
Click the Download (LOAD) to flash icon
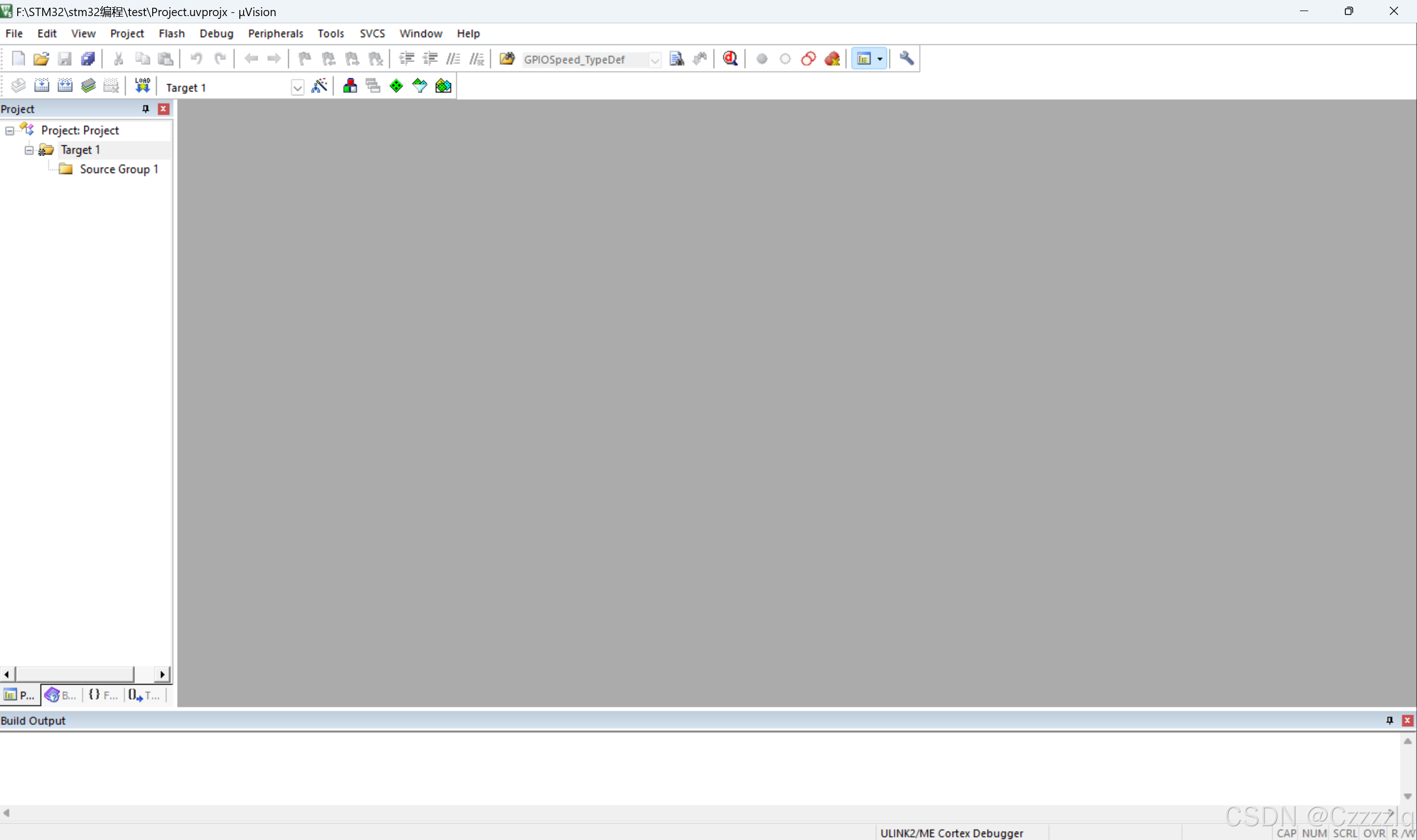coord(142,86)
